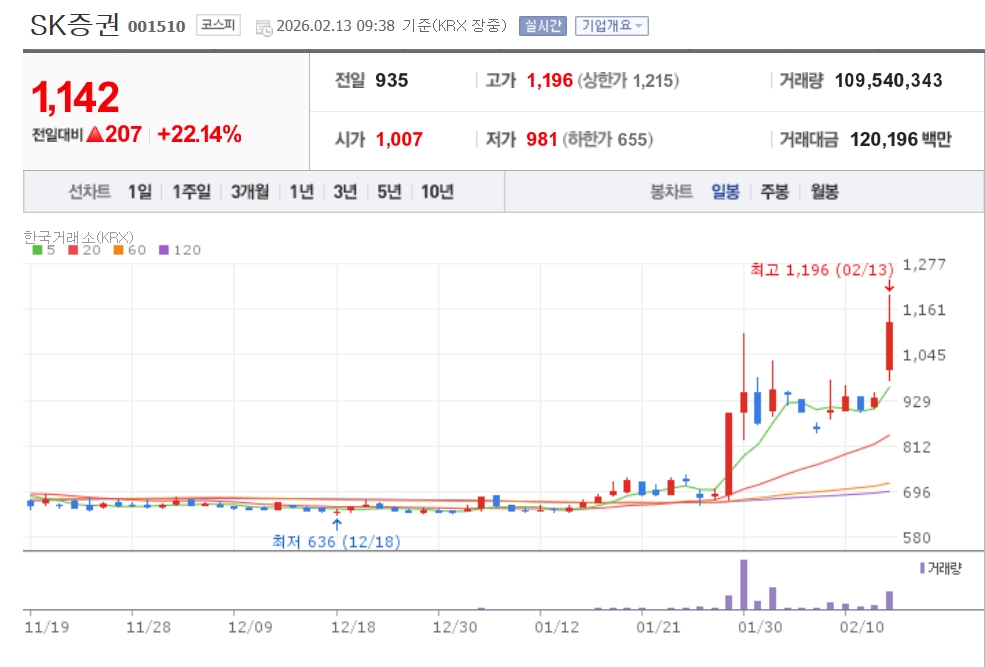Click the current price 1,142
The height and width of the screenshot is (667, 985).
tap(75, 97)
